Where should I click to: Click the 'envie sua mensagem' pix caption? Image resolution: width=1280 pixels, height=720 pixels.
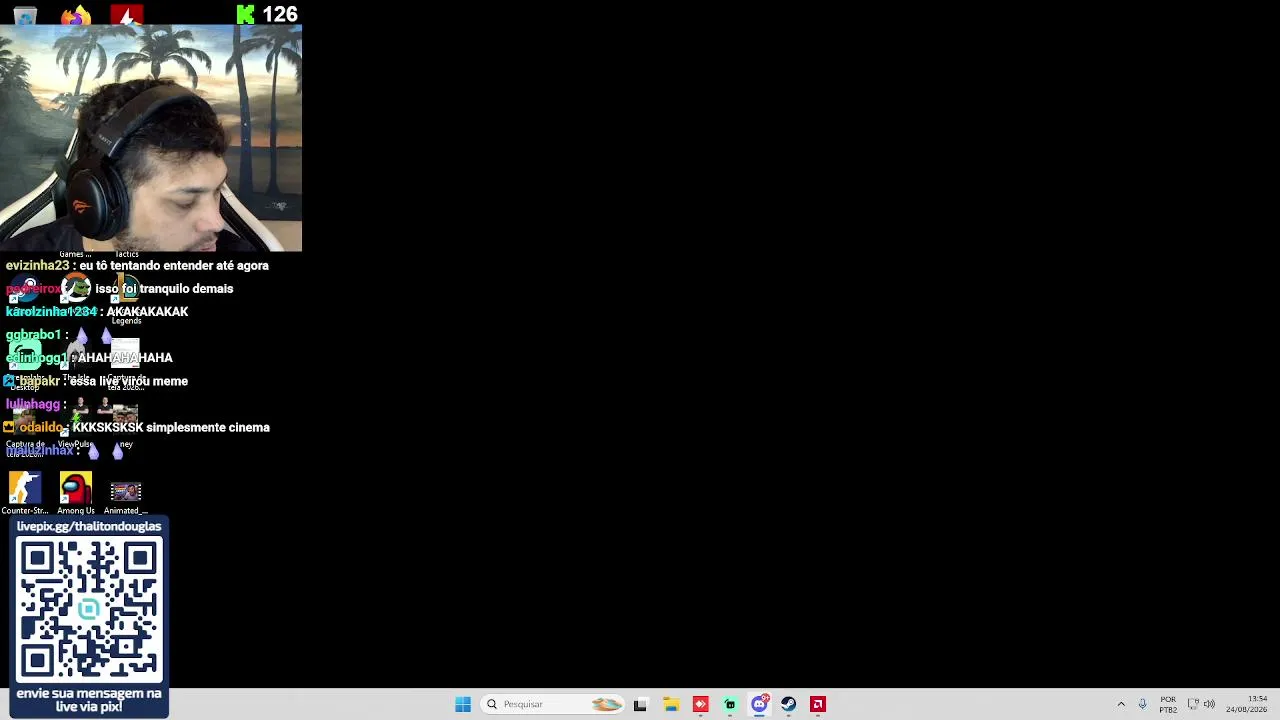[89, 700]
